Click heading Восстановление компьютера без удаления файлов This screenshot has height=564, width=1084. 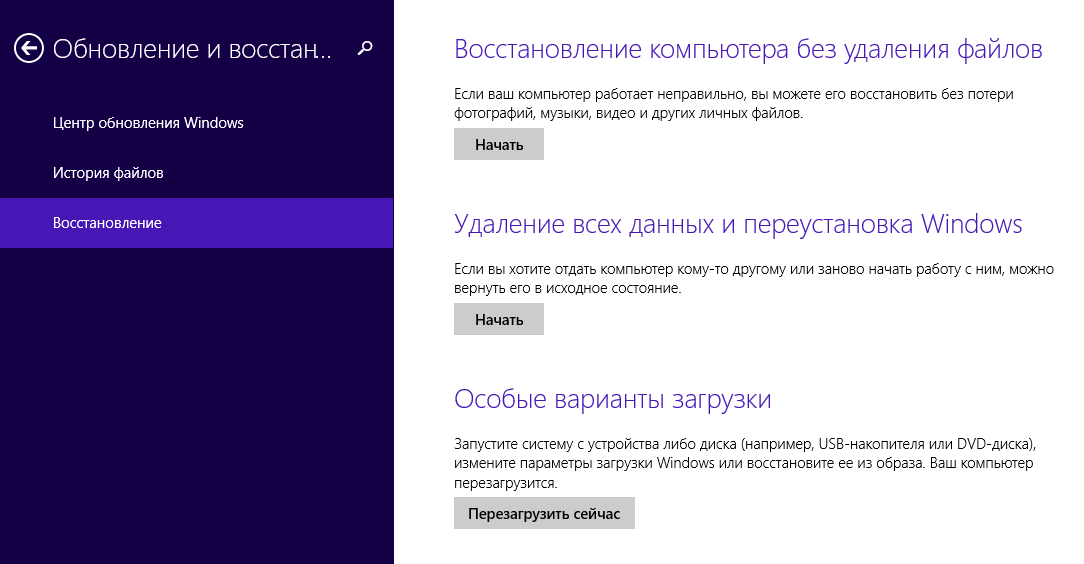[x=748, y=49]
